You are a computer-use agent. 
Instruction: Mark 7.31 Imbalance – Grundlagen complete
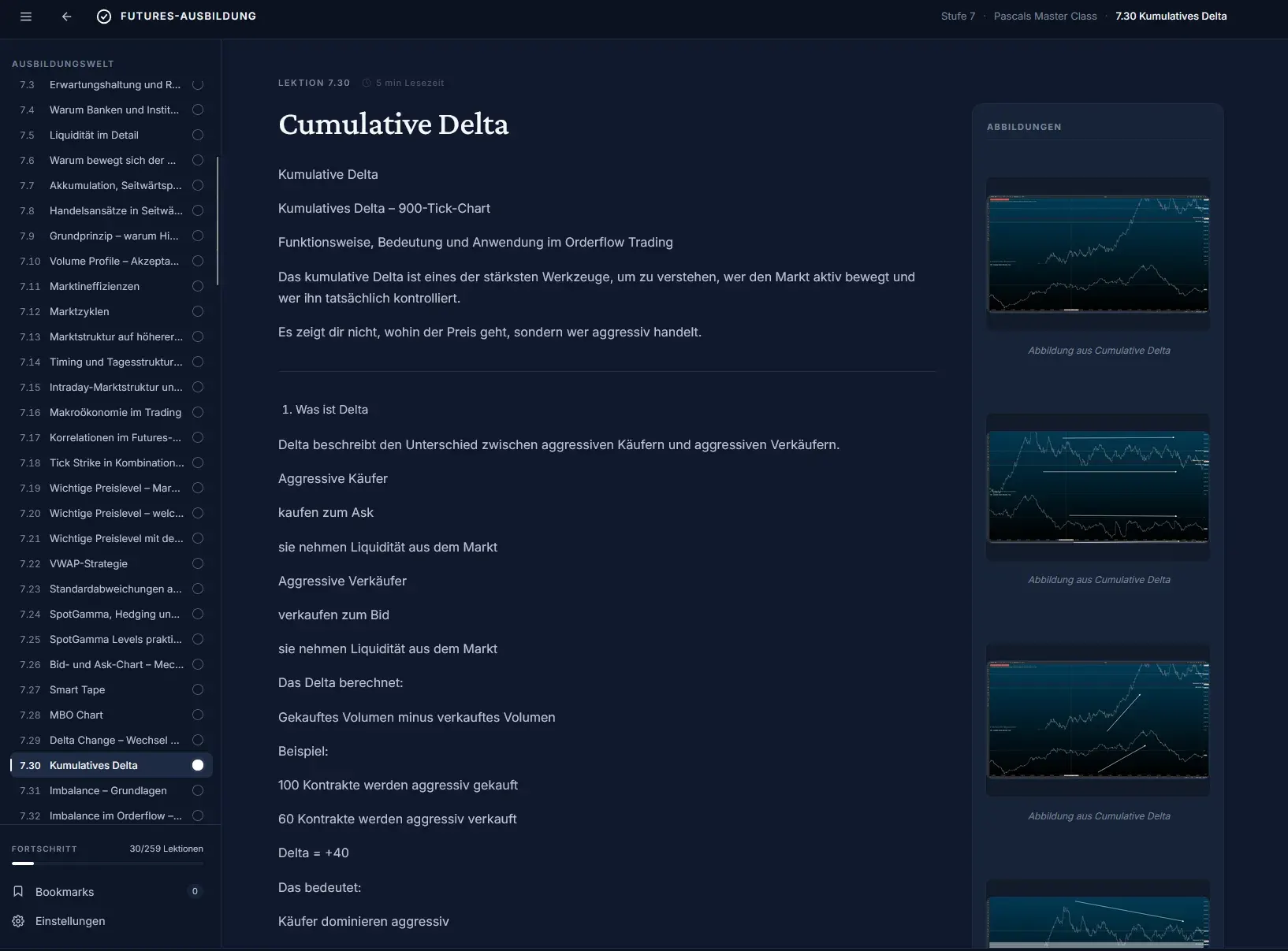(x=198, y=790)
